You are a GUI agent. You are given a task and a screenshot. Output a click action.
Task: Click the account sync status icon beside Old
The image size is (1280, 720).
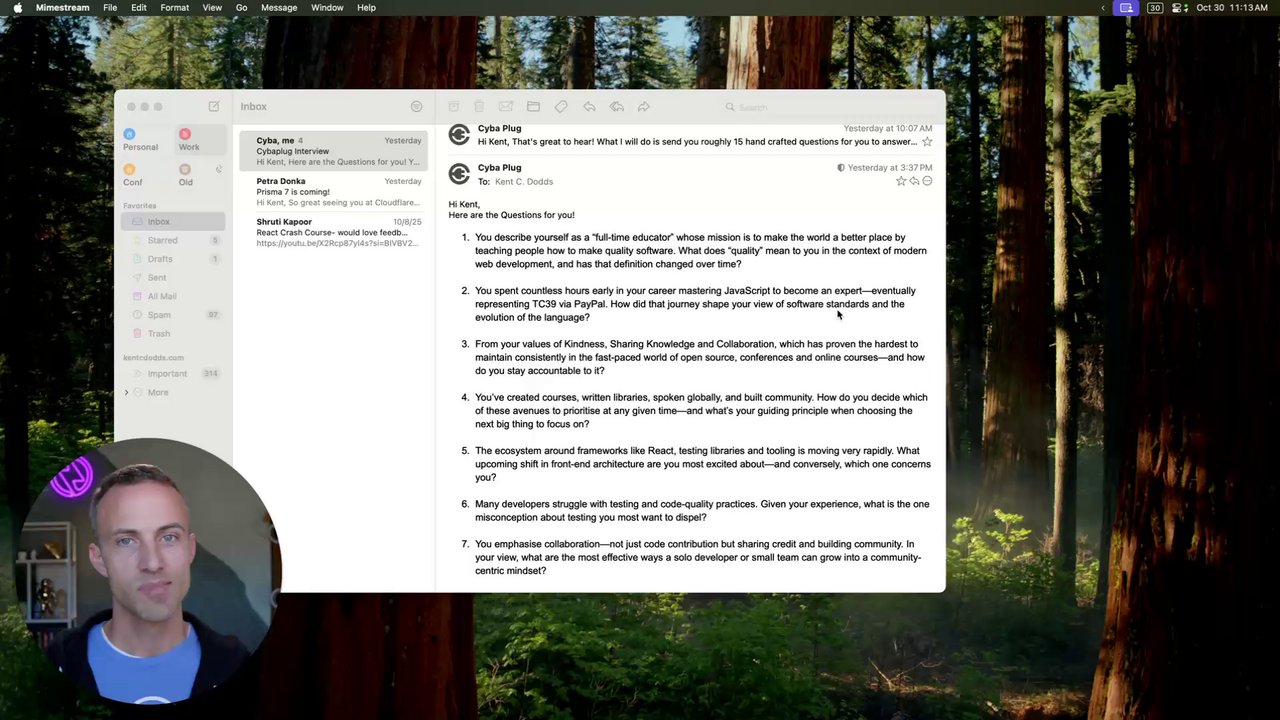click(219, 169)
